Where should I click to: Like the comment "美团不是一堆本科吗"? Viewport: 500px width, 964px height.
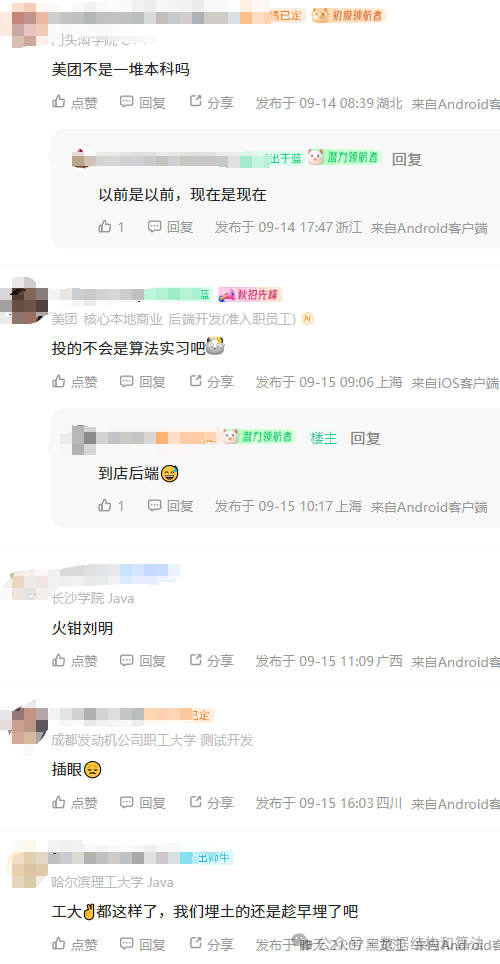tap(74, 103)
